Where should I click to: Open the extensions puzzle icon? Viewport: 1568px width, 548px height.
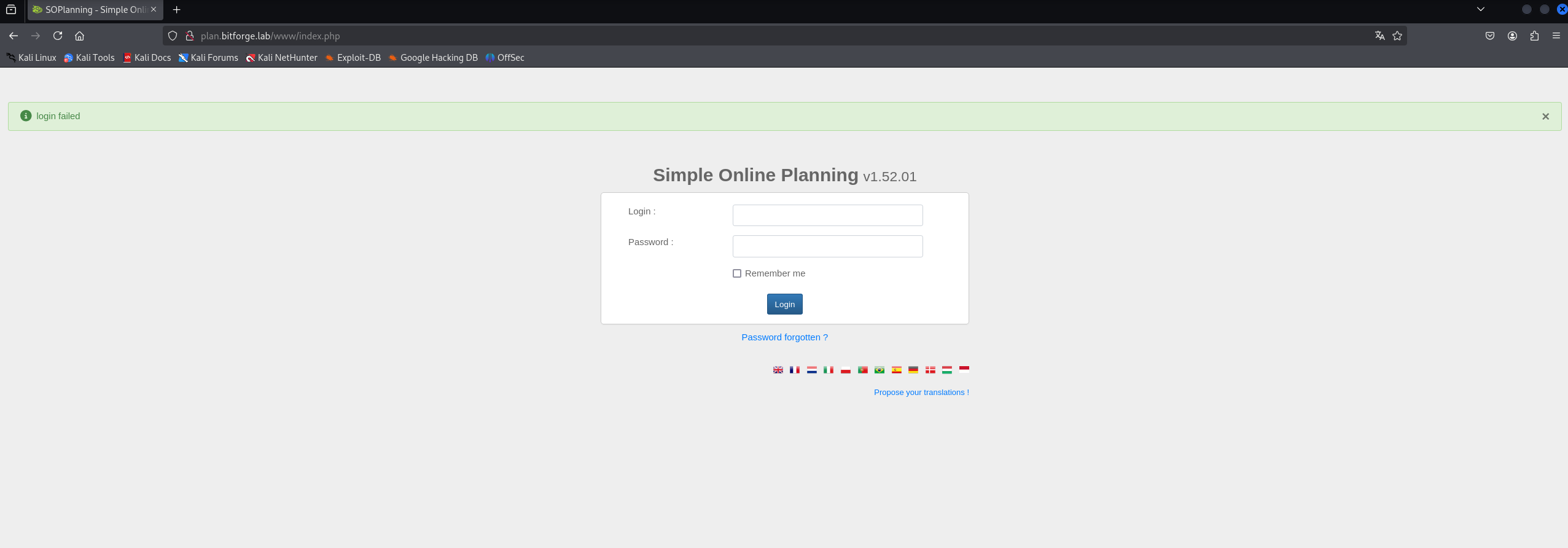click(1534, 36)
